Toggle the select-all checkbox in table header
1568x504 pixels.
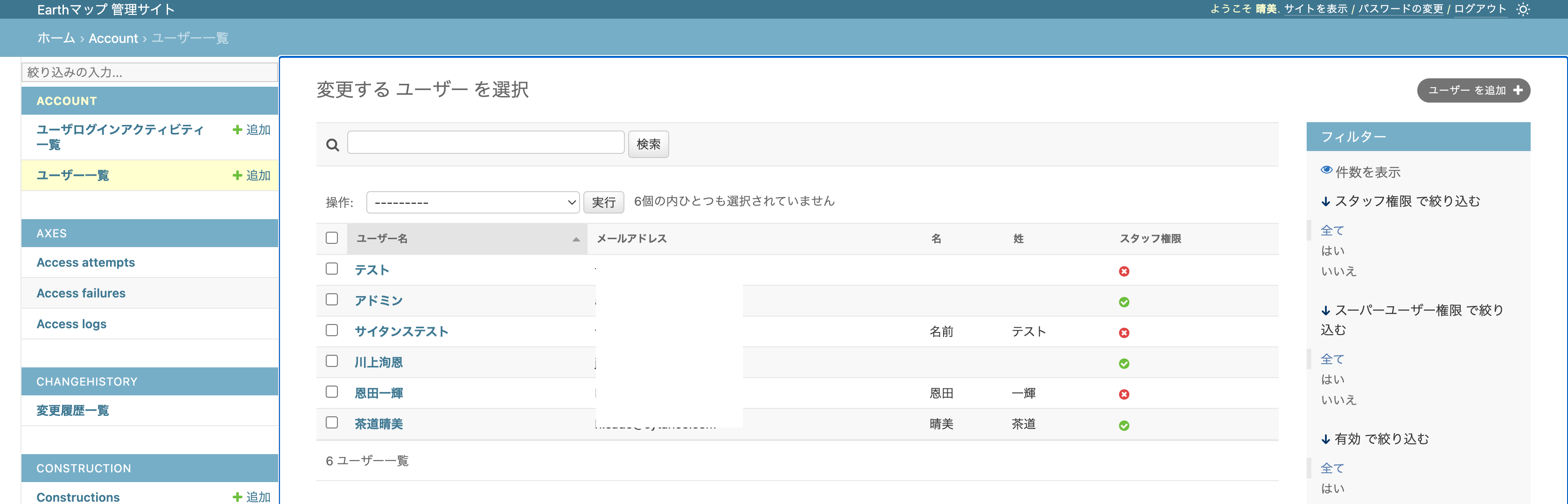tap(331, 238)
